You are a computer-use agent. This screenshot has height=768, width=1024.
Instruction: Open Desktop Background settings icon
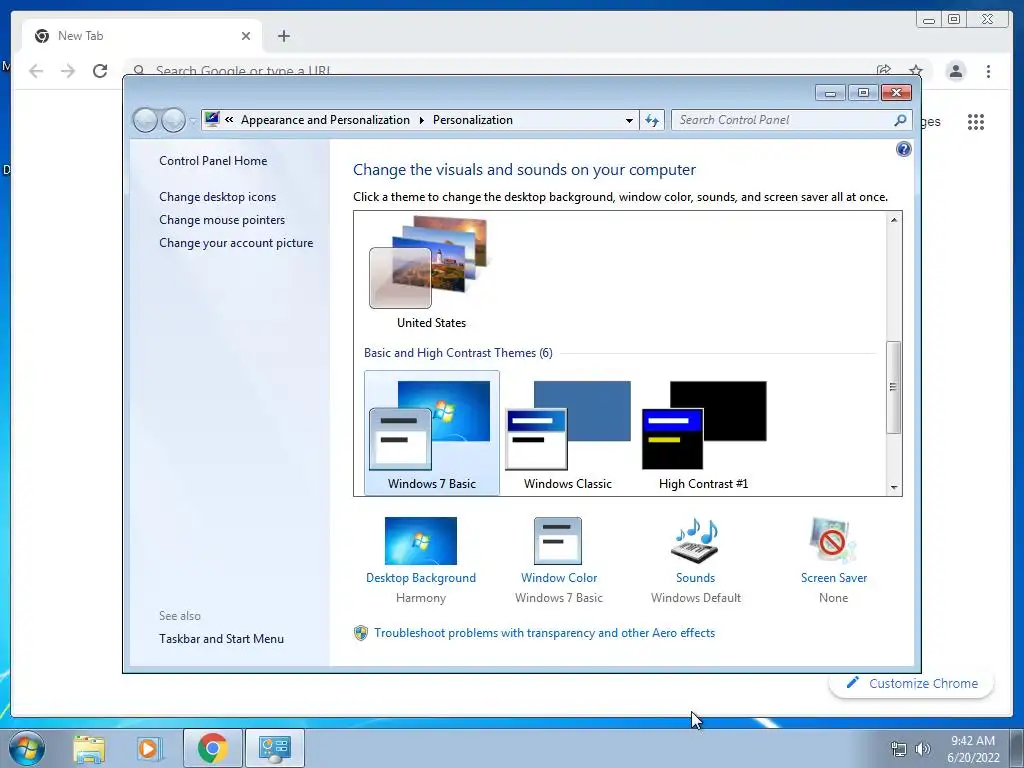(421, 541)
